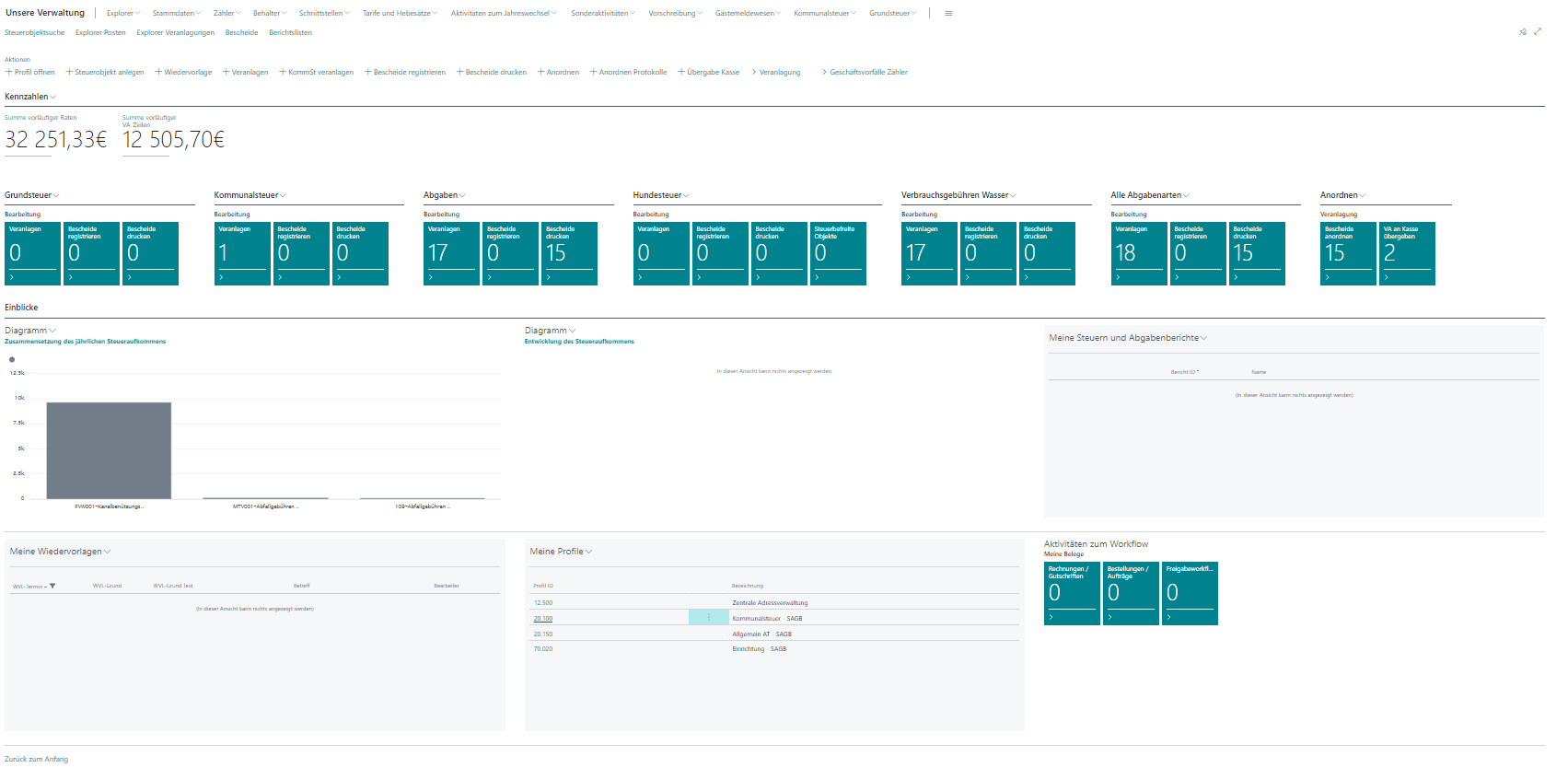Click the arrow icon beside Geschäftsvorfälle Zähler
This screenshot has height=768, width=1568.
pos(824,72)
